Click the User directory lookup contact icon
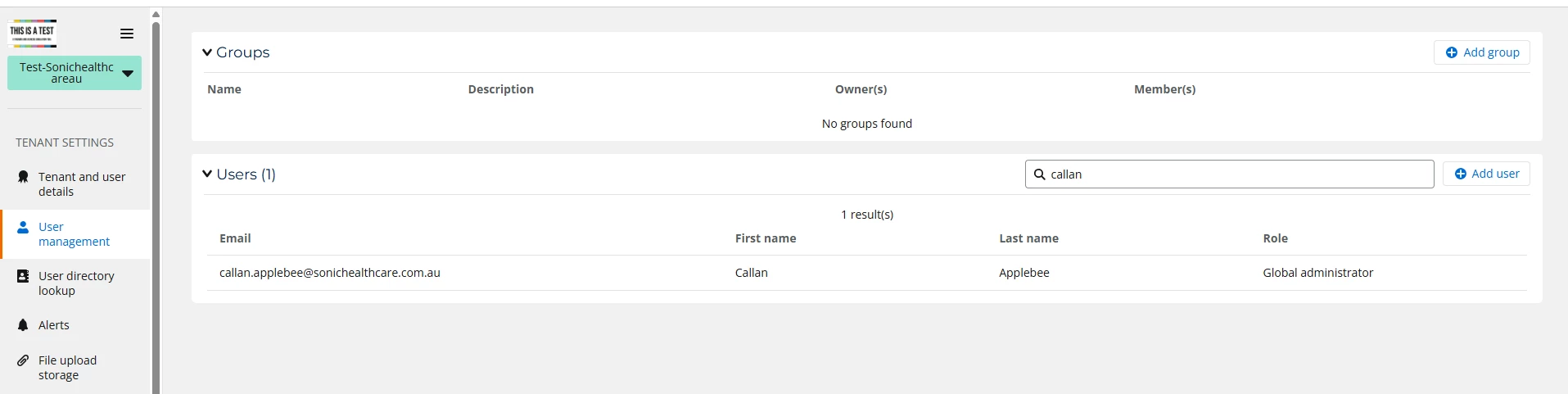This screenshot has width=1568, height=394. click(23, 277)
